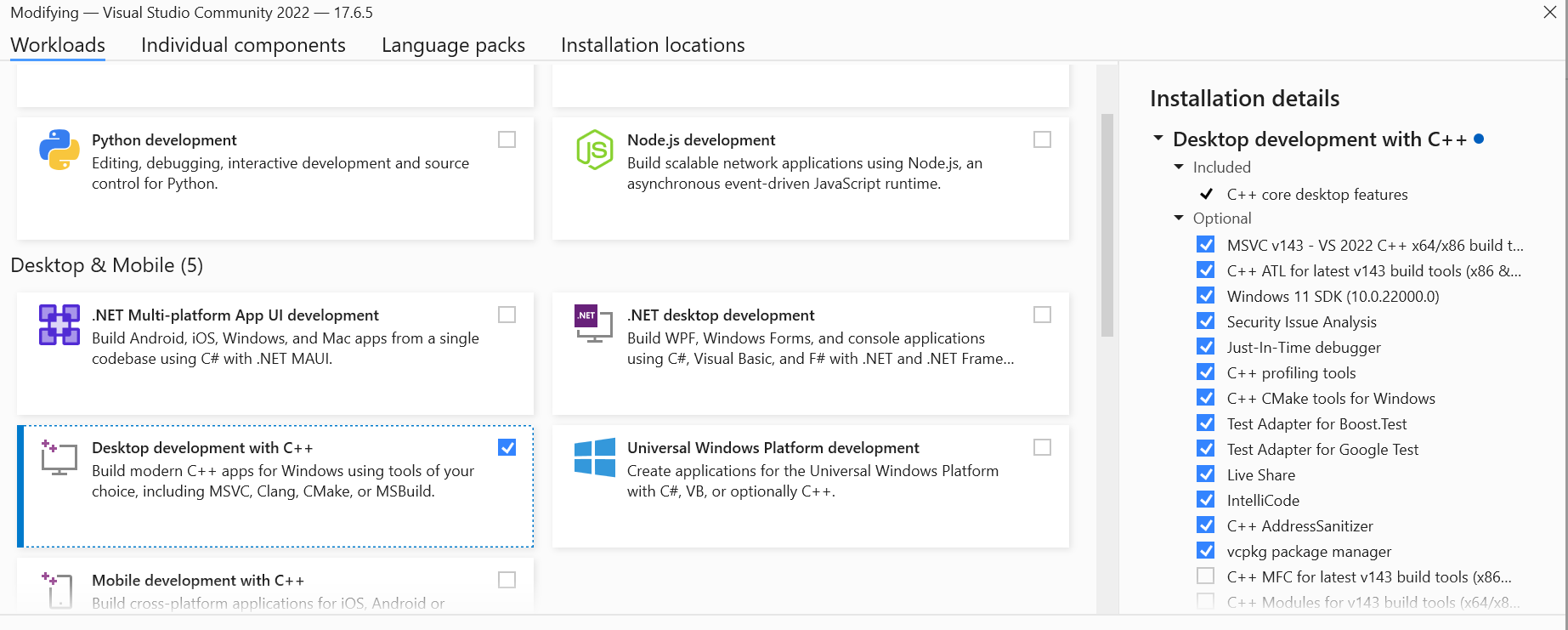
Task: Enable the Node.js development workload checkbox
Action: (x=1043, y=139)
